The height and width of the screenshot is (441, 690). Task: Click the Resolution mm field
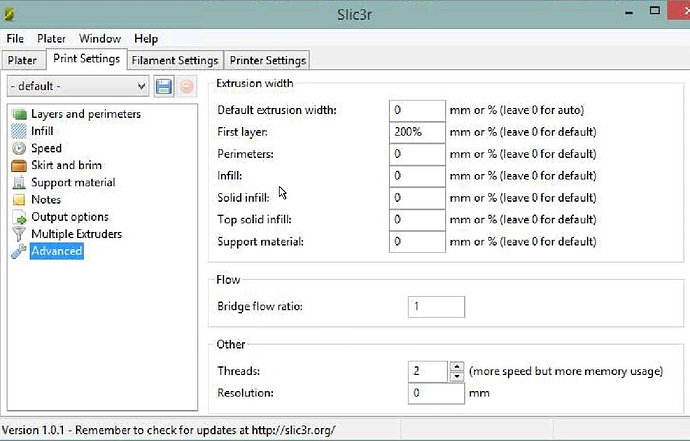point(436,393)
